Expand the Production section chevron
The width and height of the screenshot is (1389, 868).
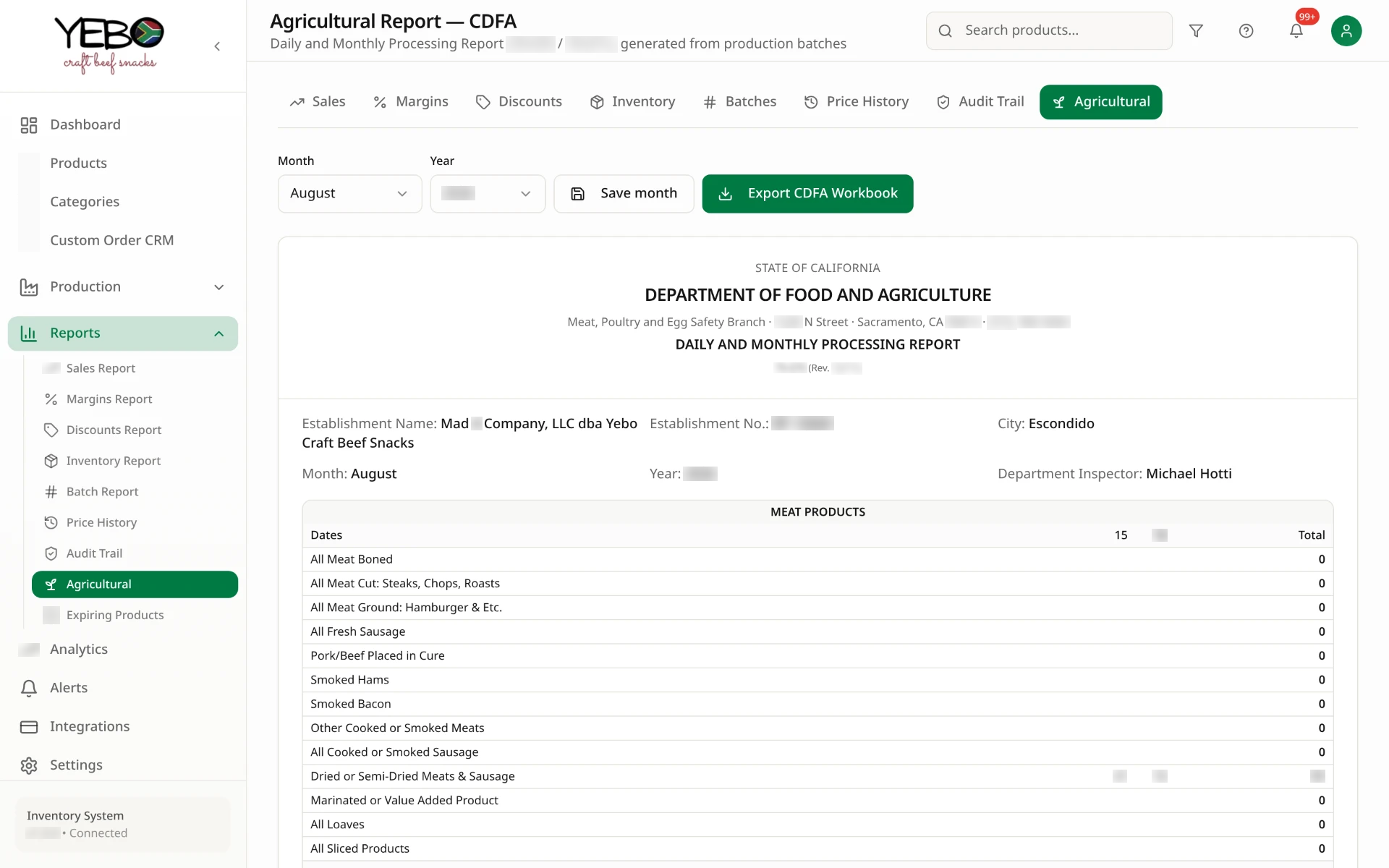tap(219, 287)
